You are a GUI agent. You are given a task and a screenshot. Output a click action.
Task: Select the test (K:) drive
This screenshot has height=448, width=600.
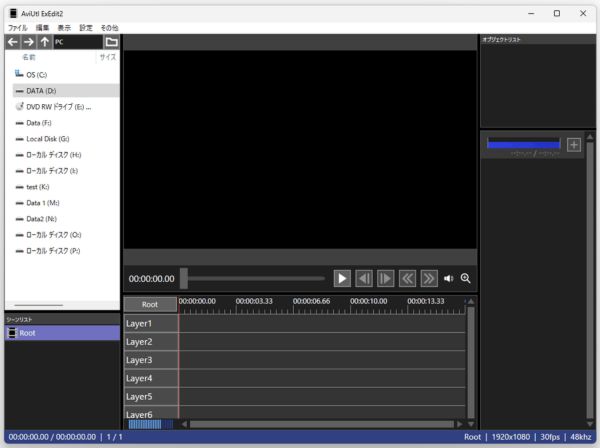tap(66, 187)
